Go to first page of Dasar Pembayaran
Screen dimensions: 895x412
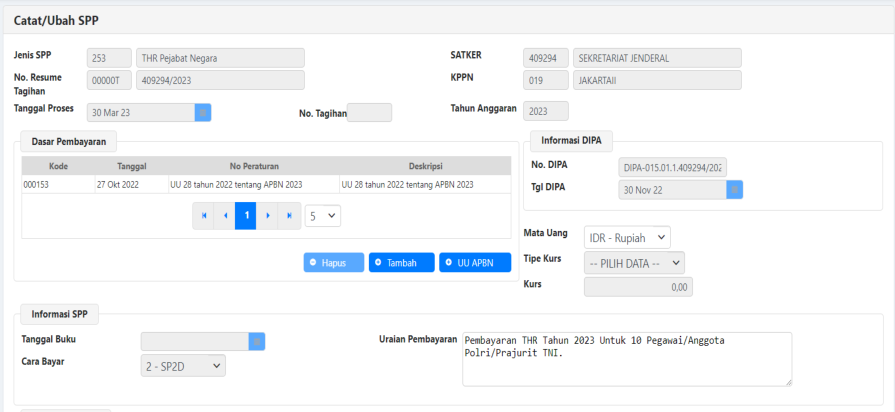pos(205,216)
